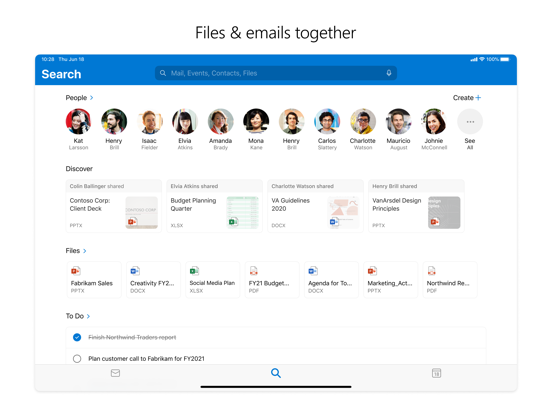Expand the People section chevron

click(92, 98)
